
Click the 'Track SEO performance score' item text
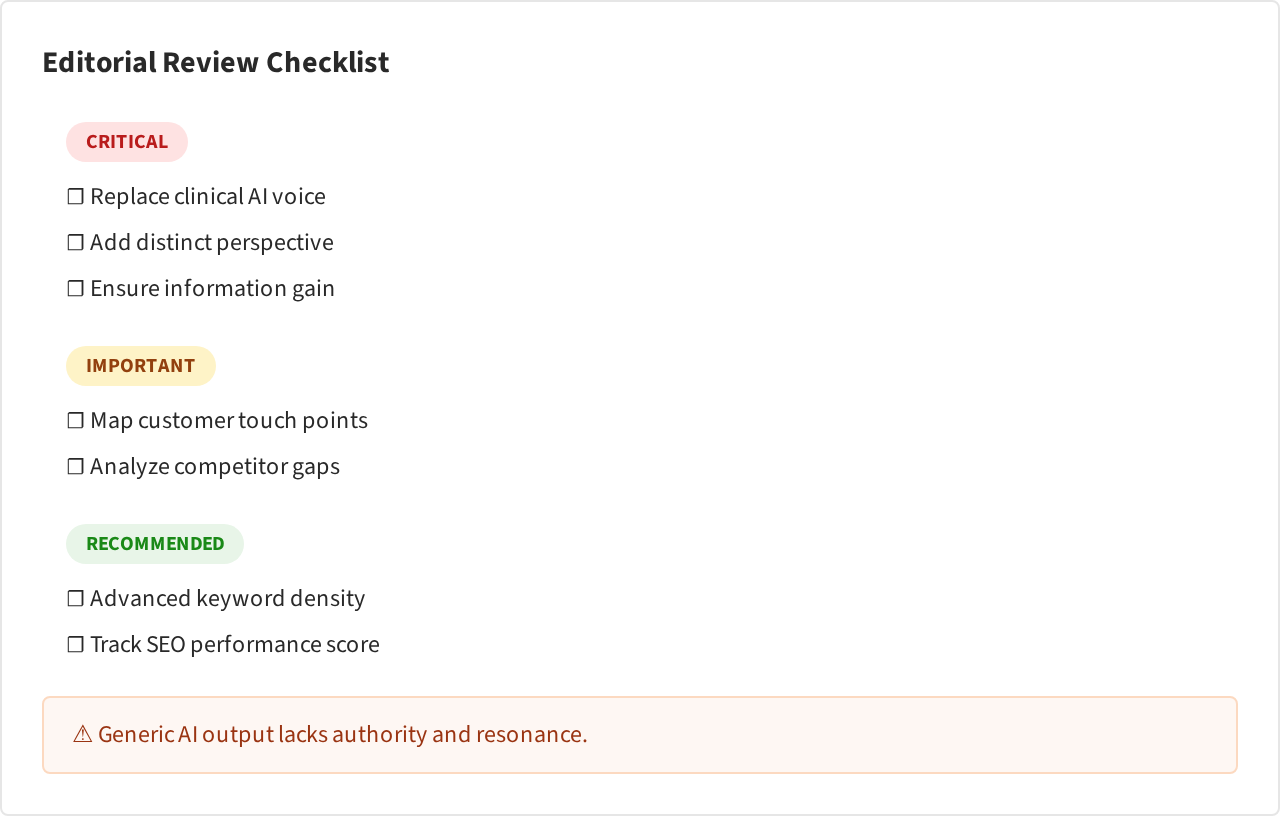point(235,645)
